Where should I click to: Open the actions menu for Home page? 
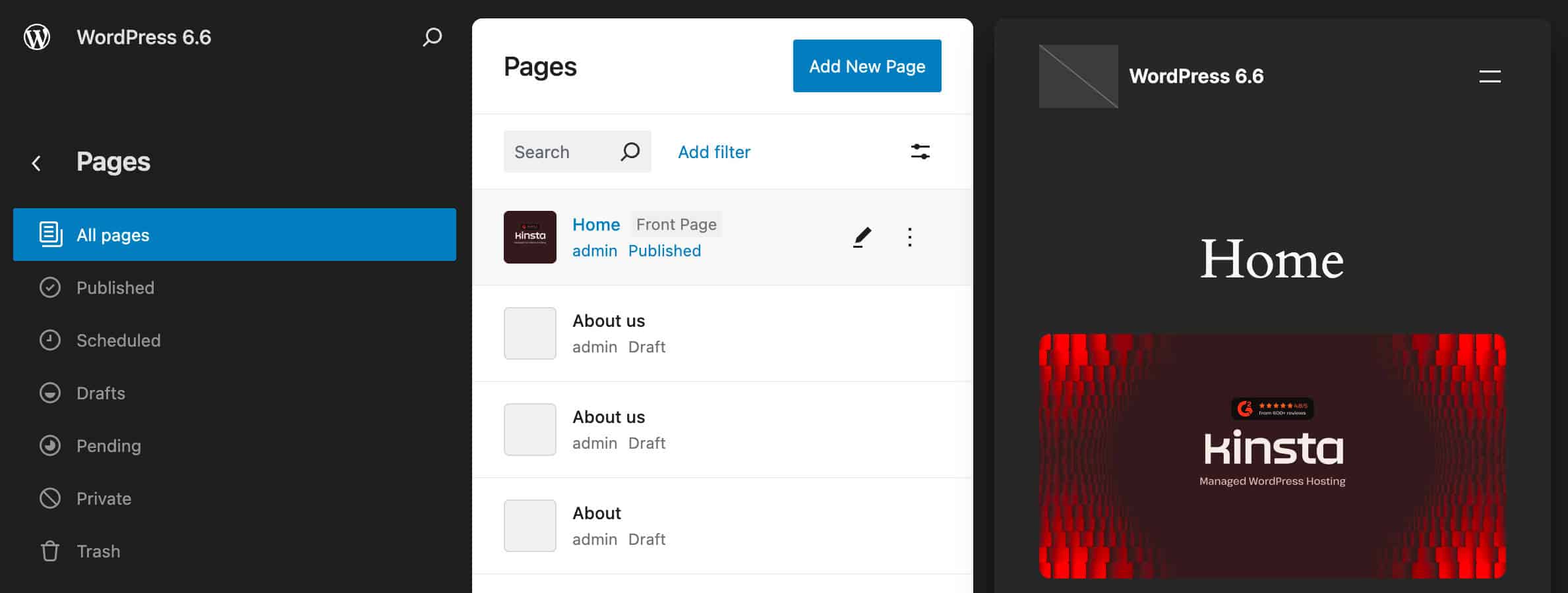coord(910,237)
